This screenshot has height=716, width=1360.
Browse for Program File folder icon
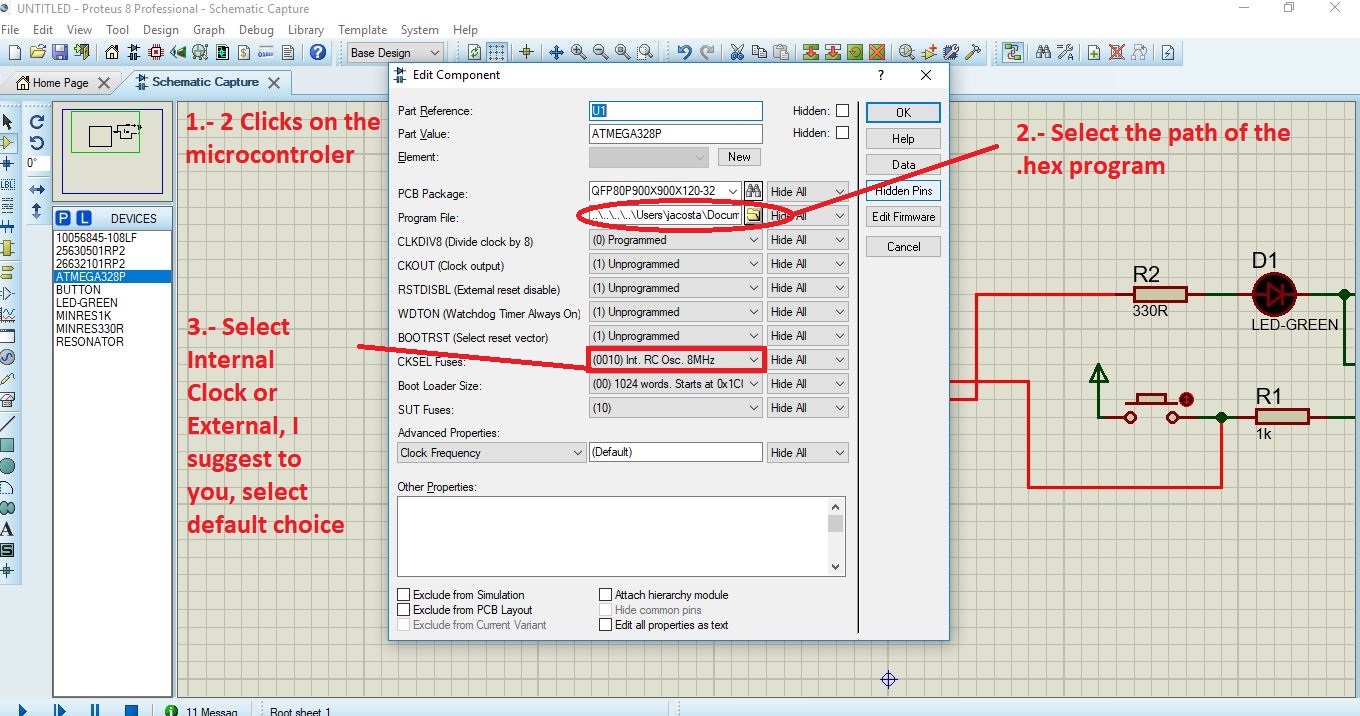coord(754,215)
